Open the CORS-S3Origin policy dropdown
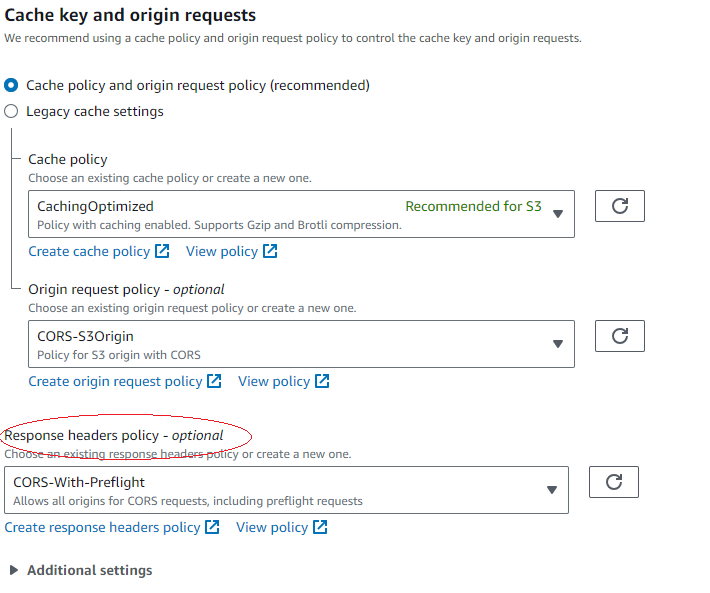This screenshot has width=710, height=593. pyautogui.click(x=301, y=344)
